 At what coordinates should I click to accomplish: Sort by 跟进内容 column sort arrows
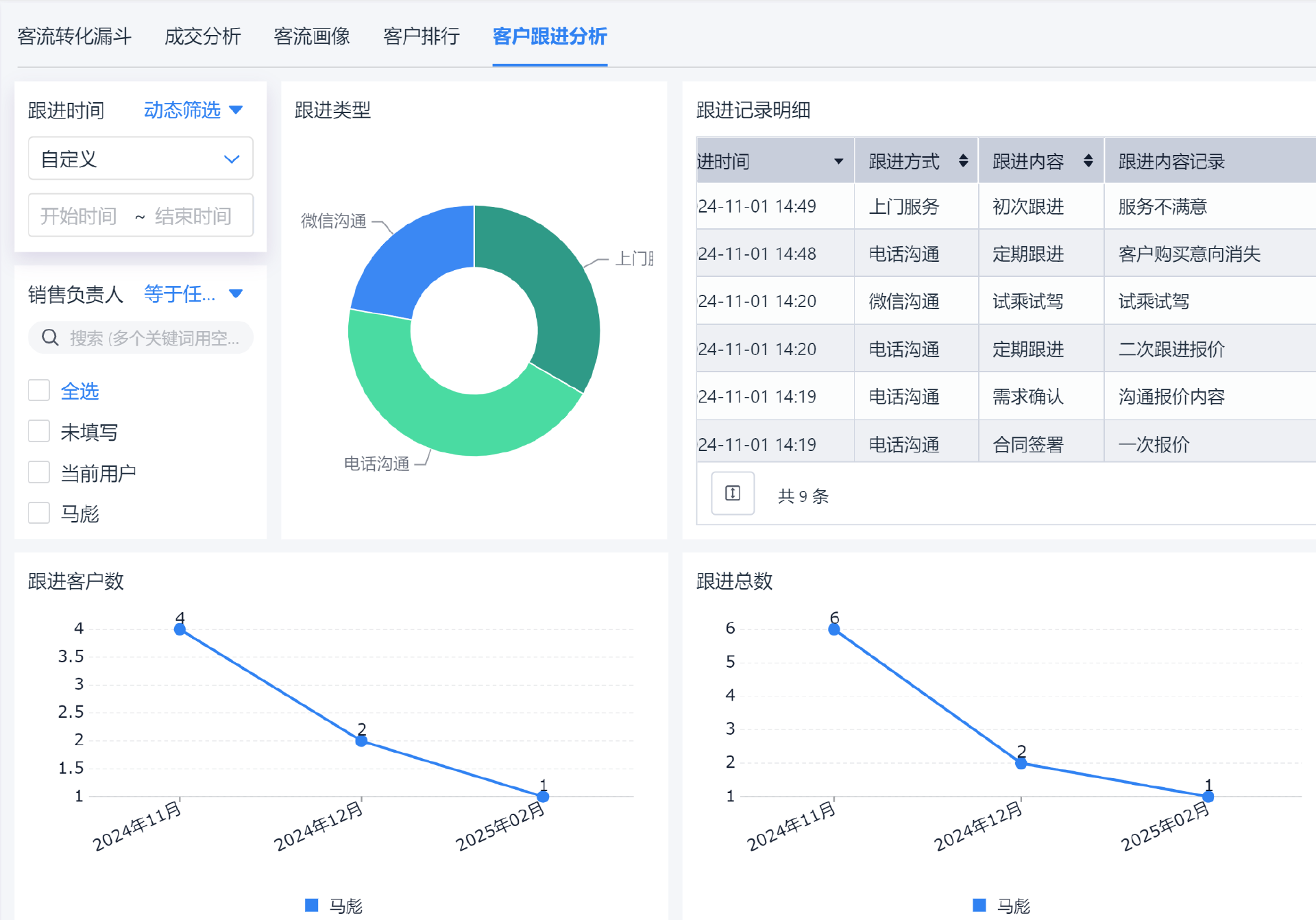(1088, 161)
